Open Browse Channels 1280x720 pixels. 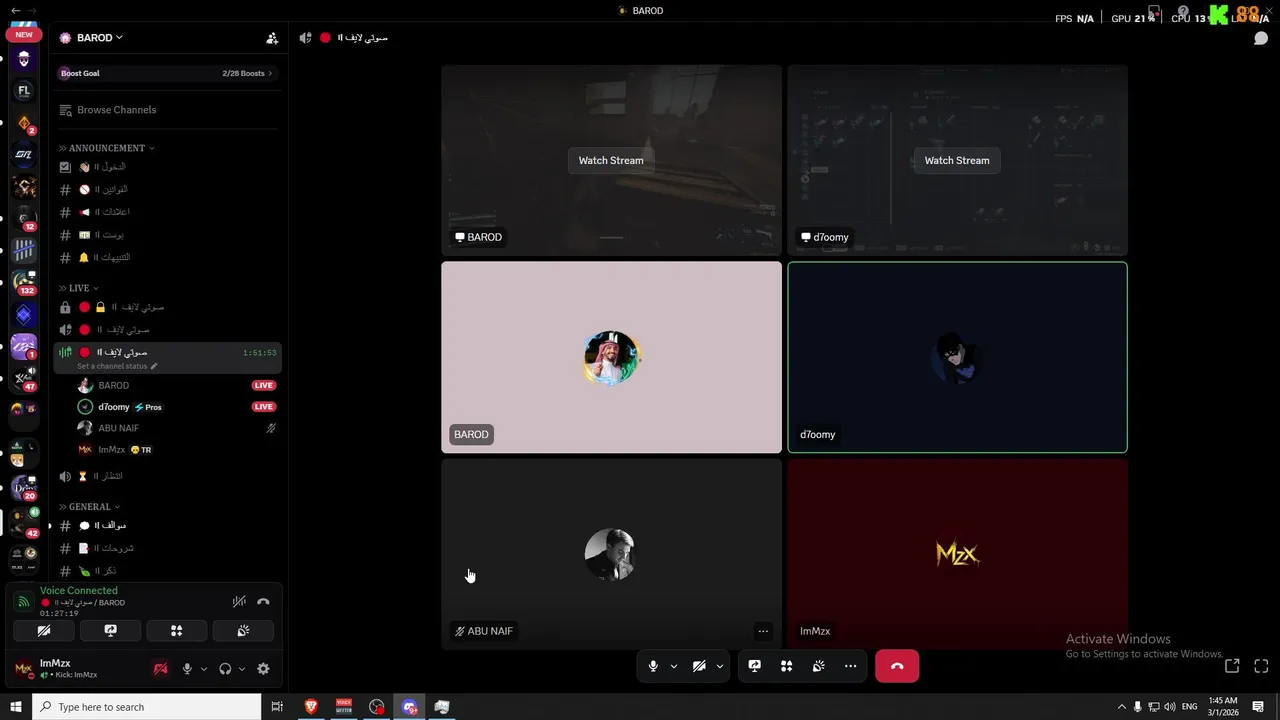(x=167, y=110)
